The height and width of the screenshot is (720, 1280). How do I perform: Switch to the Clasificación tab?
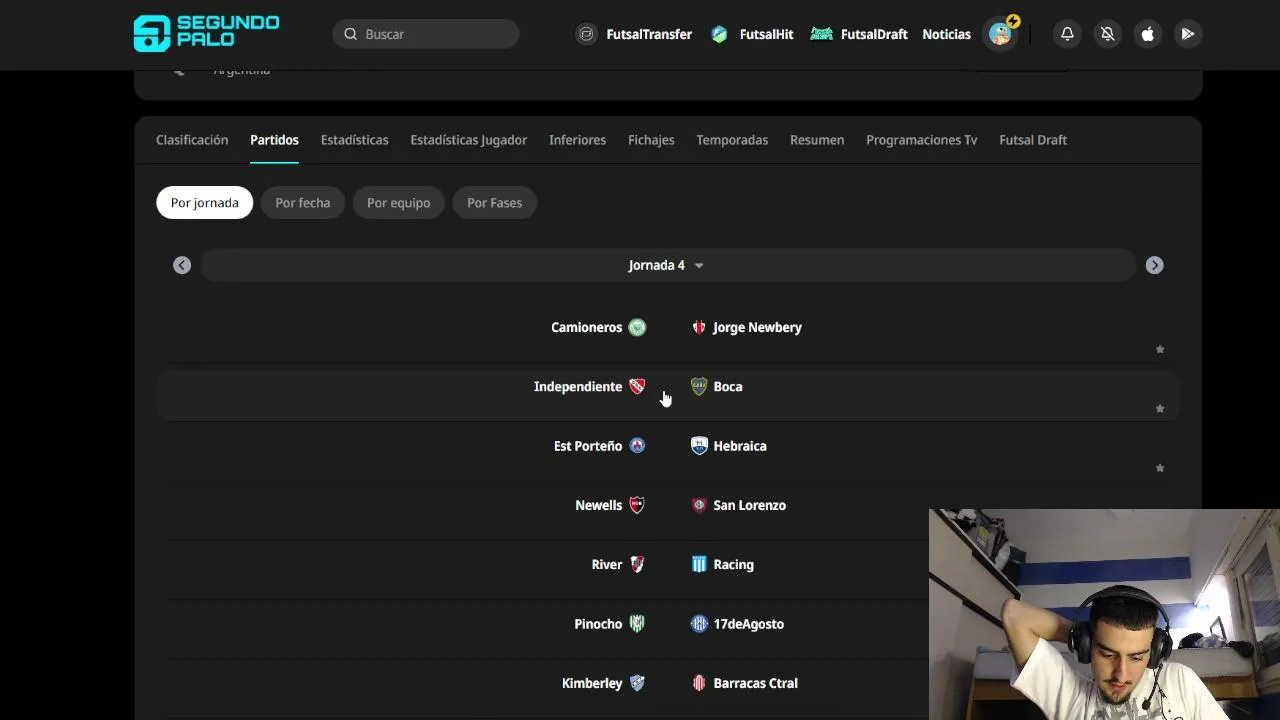point(192,140)
